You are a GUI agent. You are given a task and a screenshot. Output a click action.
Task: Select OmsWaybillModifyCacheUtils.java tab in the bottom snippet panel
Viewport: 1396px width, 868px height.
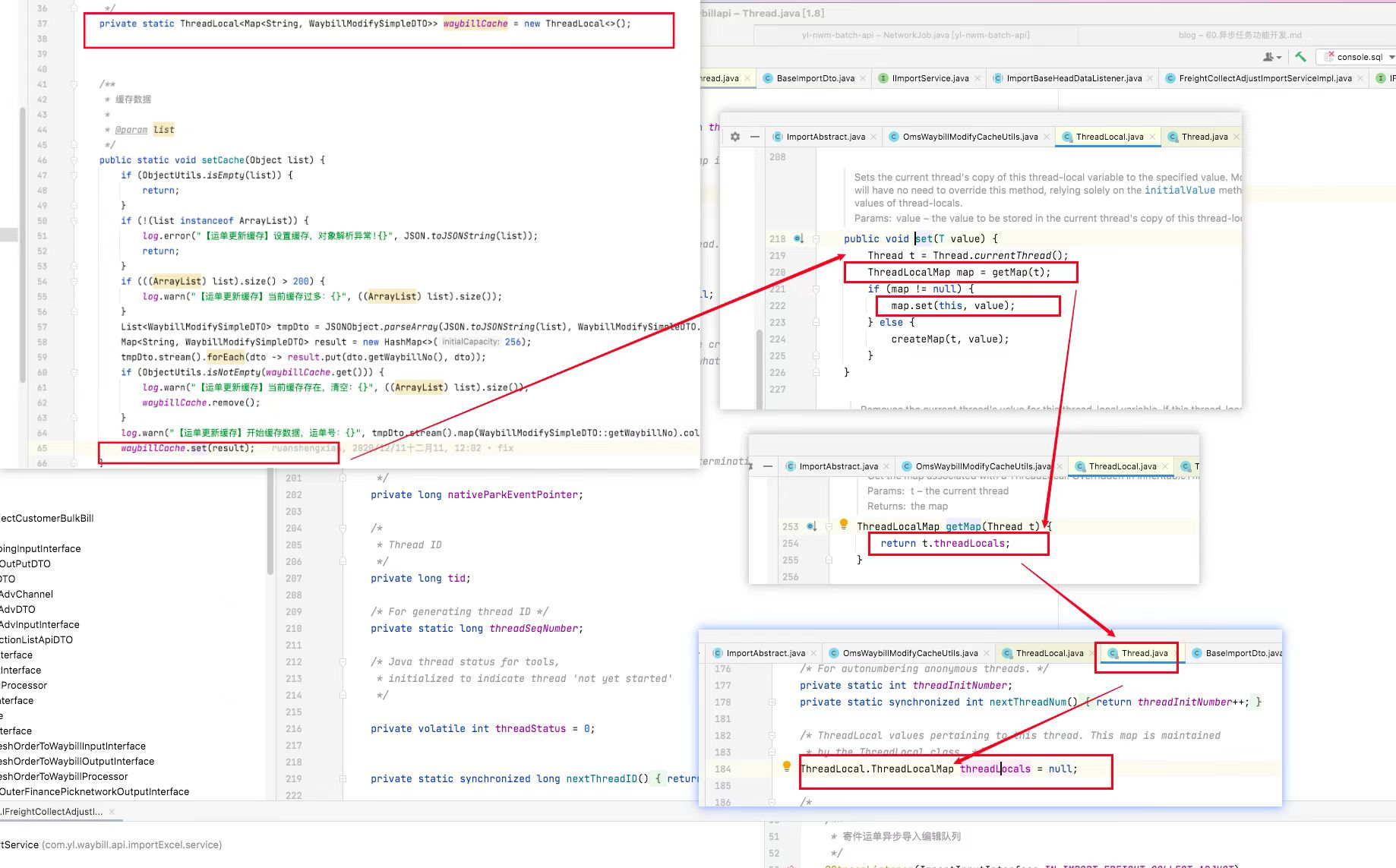[x=910, y=653]
